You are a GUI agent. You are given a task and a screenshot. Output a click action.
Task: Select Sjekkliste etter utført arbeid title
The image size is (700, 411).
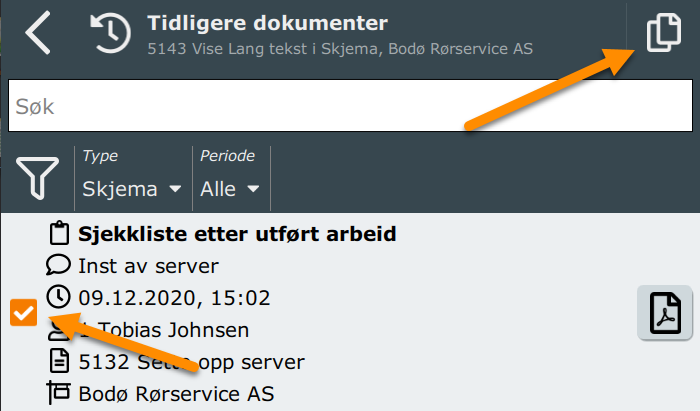(237, 234)
